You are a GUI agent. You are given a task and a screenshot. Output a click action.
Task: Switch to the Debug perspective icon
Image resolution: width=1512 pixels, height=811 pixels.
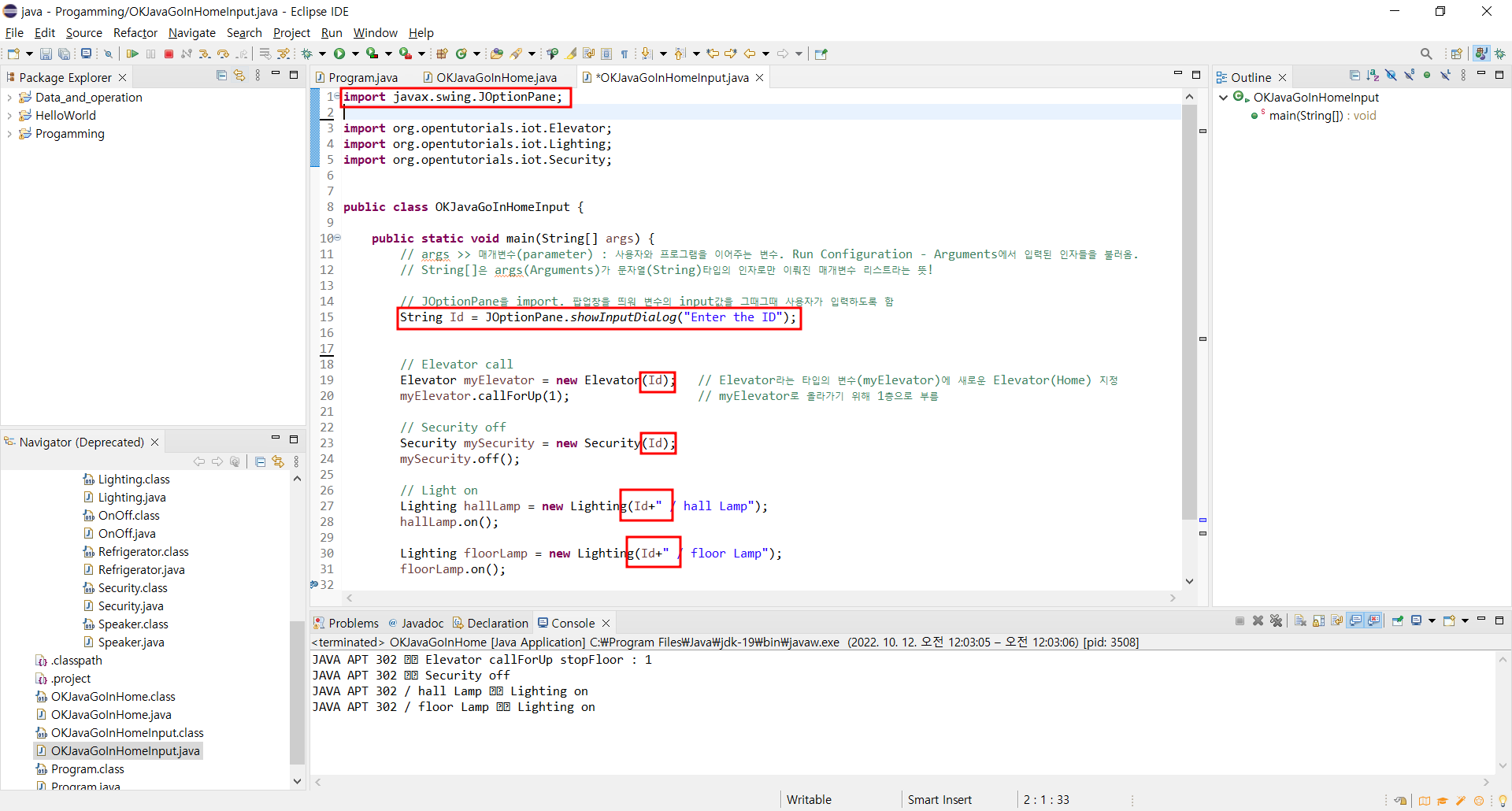click(x=1500, y=54)
